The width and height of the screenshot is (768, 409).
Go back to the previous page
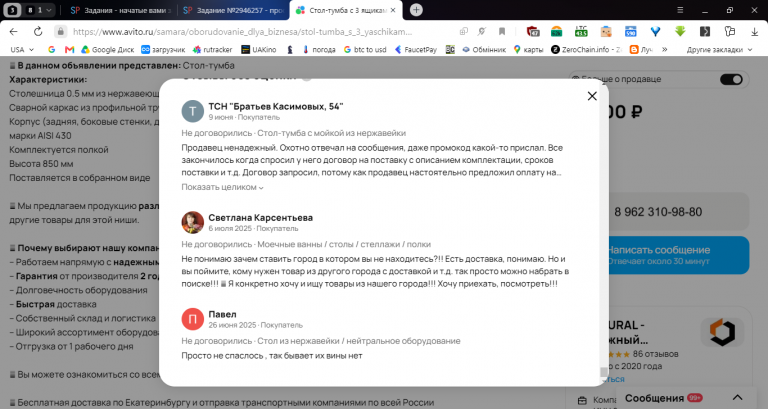tap(13, 31)
